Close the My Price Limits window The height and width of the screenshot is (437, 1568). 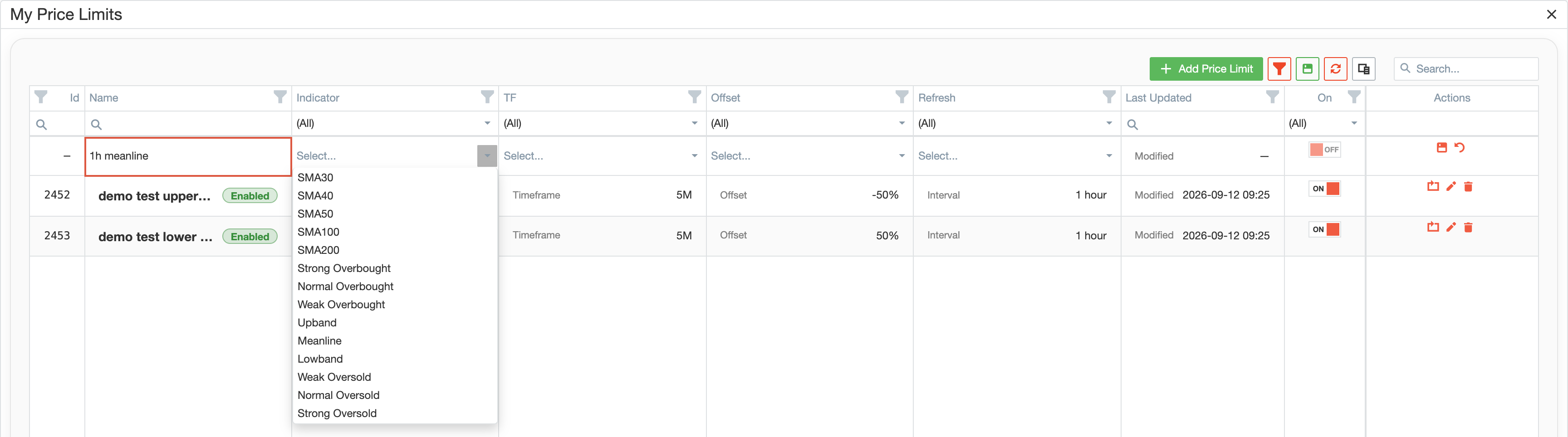pos(1552,15)
